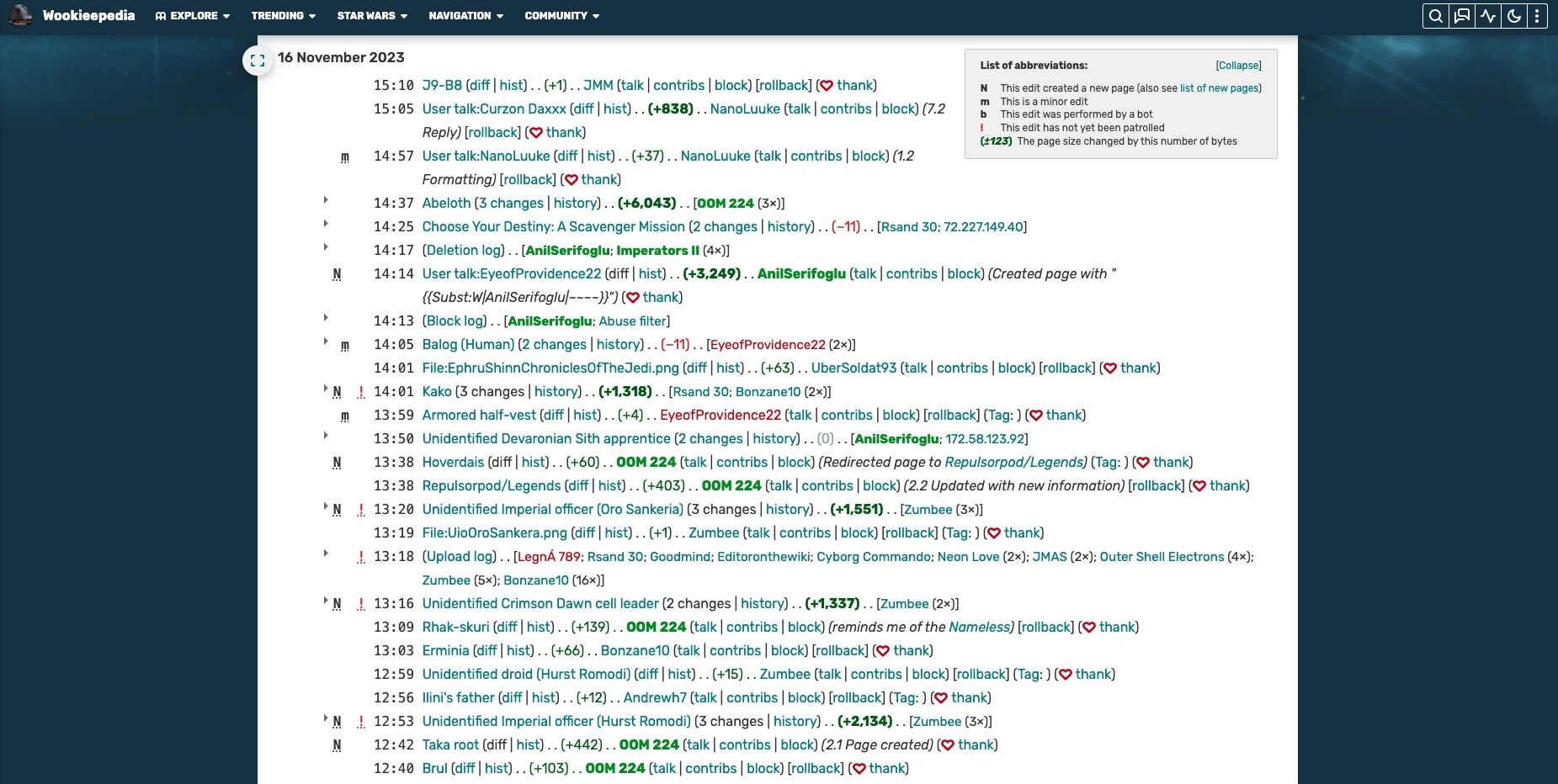Open history for Kako
Screen dimensions: 1558x784
click(x=557, y=392)
